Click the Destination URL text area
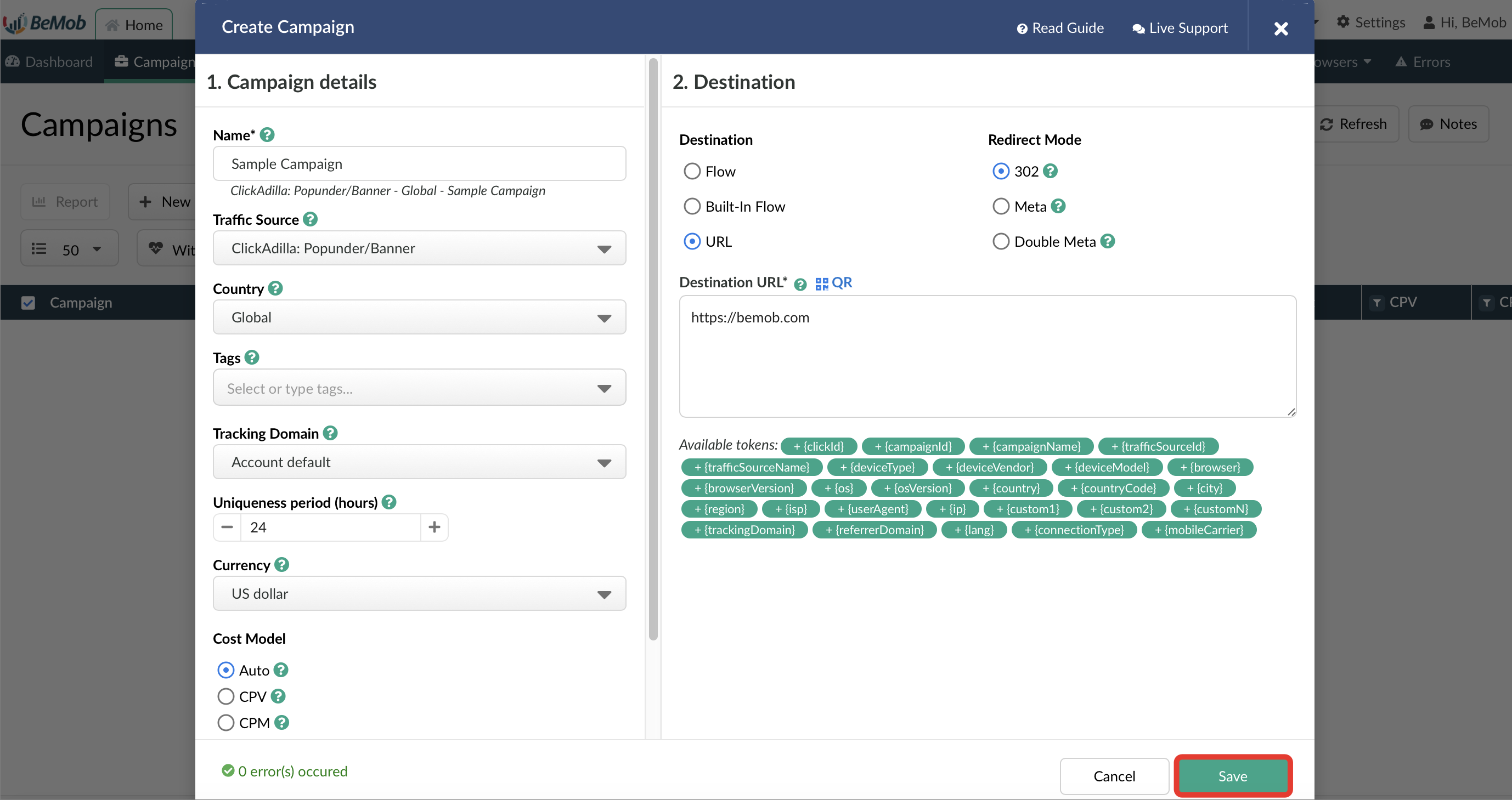Screen dimensions: 1512x800 (x=988, y=356)
